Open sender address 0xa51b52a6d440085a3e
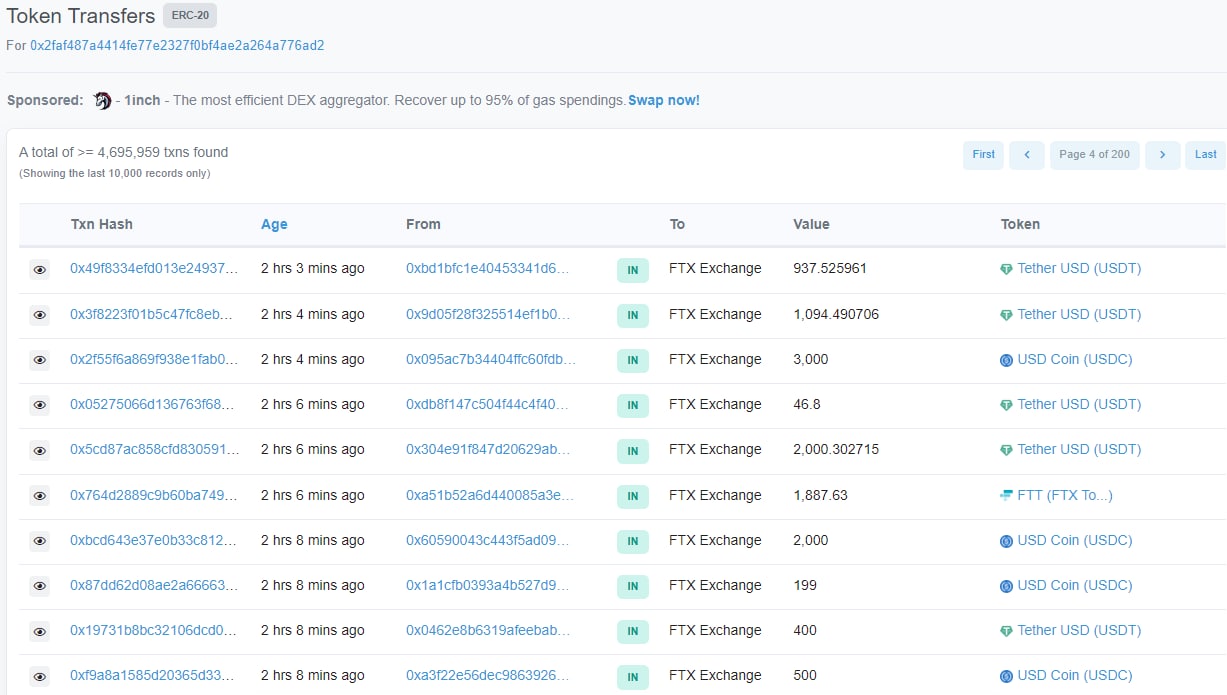This screenshot has height=695, width=1227. 491,495
